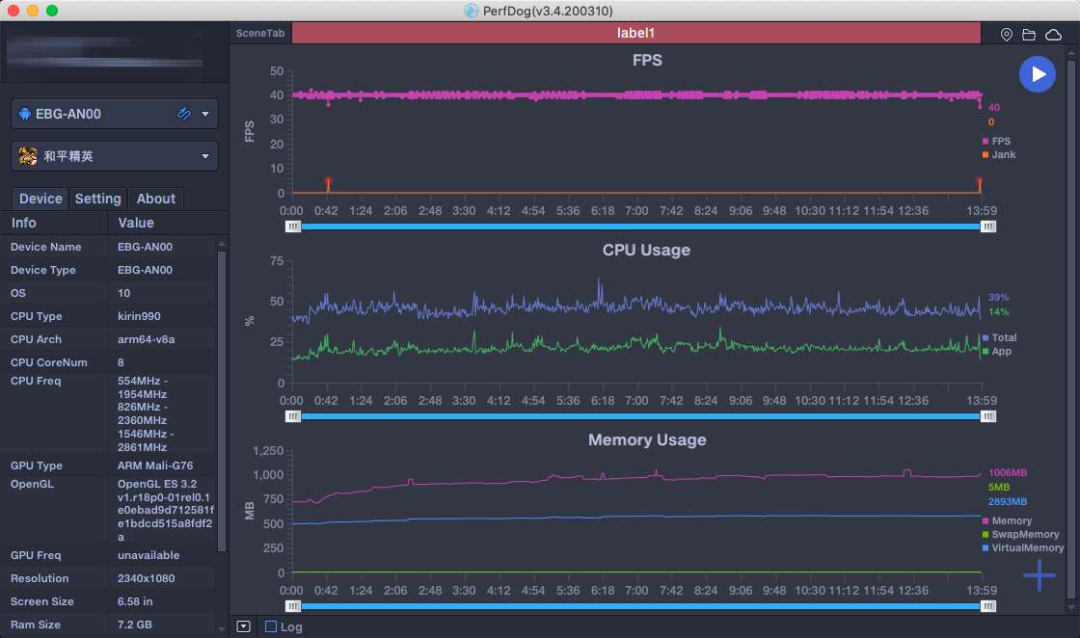
Task: Click the OS row value 10
Action: click(123, 293)
